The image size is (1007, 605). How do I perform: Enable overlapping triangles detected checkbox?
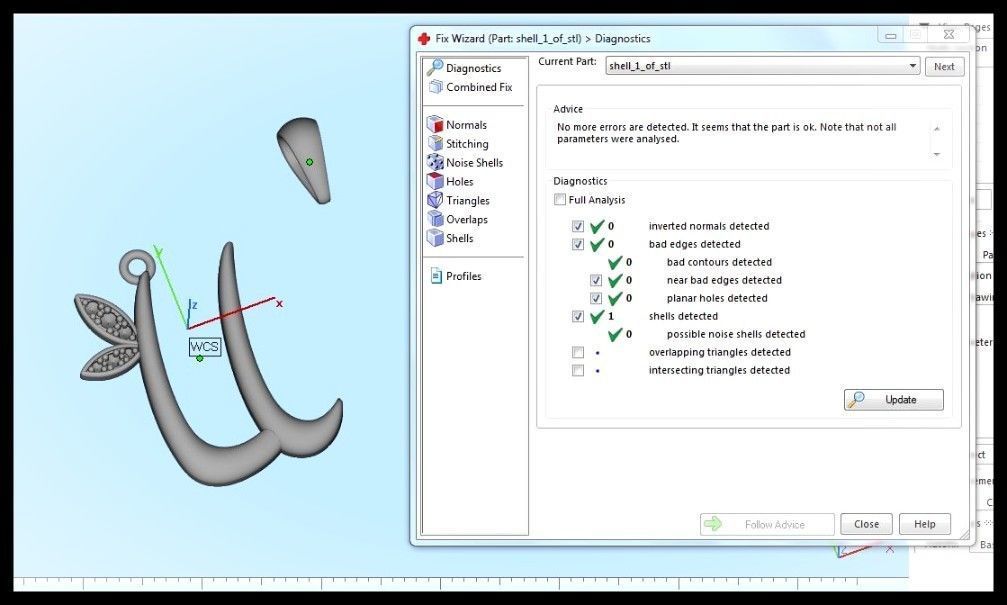[578, 352]
